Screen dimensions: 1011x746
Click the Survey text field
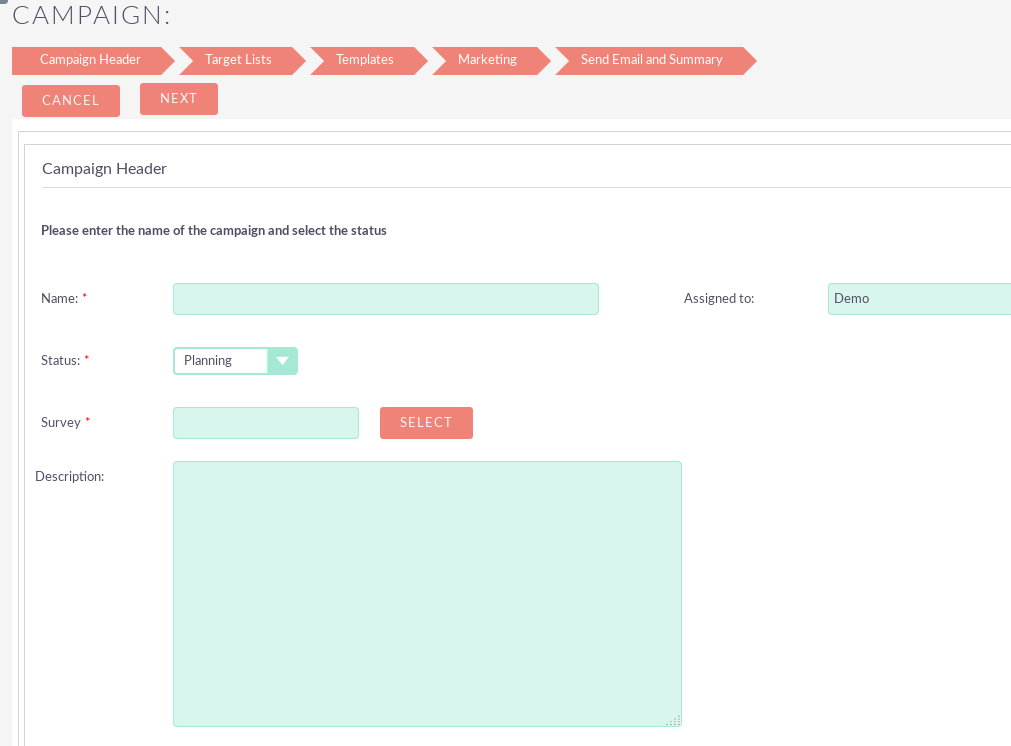[x=266, y=423]
